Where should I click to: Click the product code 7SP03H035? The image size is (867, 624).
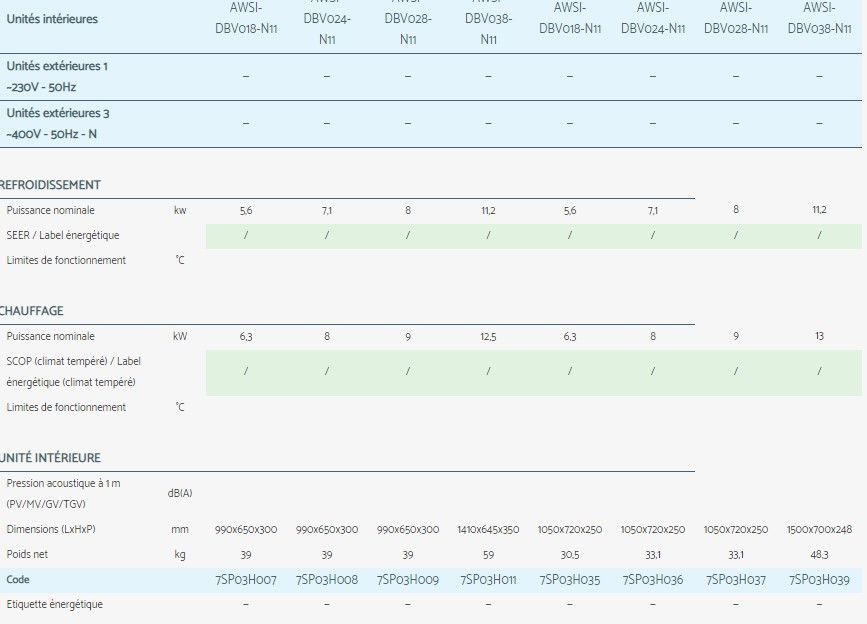pos(568,578)
